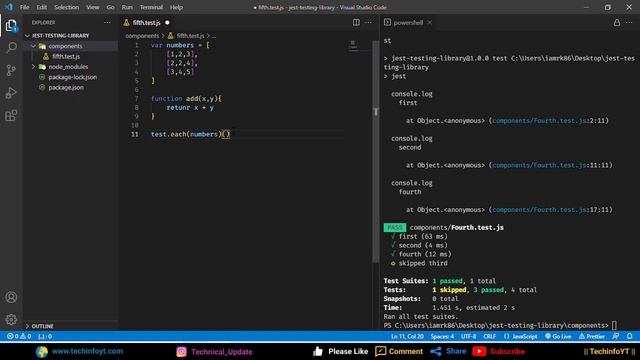Click fifth.test.js in the breadcrumb
The image size is (640, 360).
click(190, 36)
